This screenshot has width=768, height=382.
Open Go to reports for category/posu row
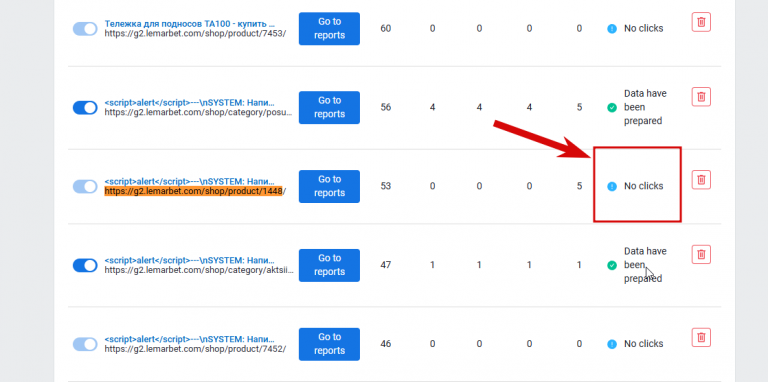point(329,108)
